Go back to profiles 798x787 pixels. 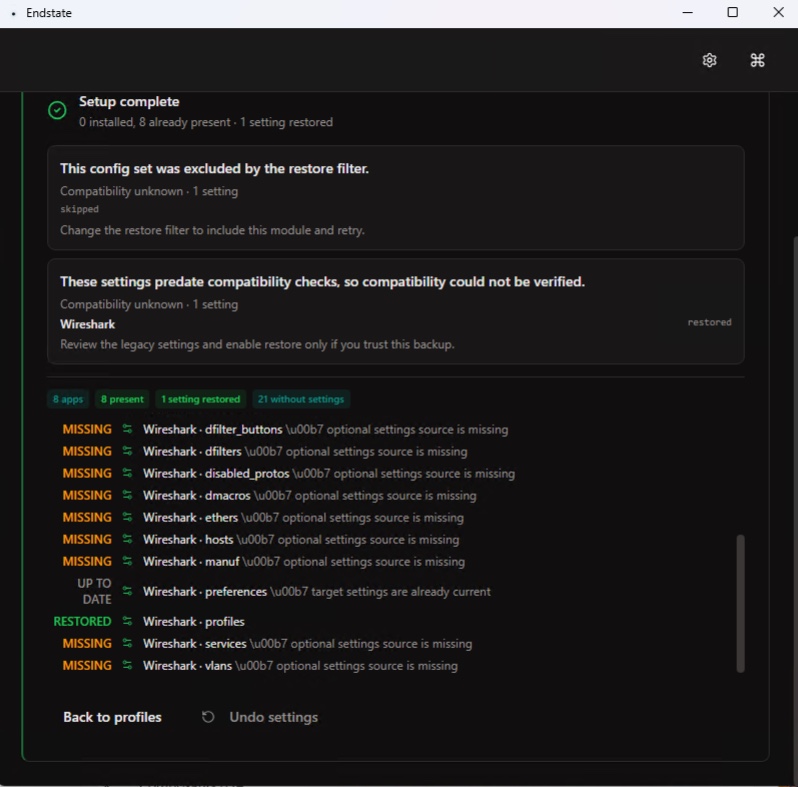[112, 717]
